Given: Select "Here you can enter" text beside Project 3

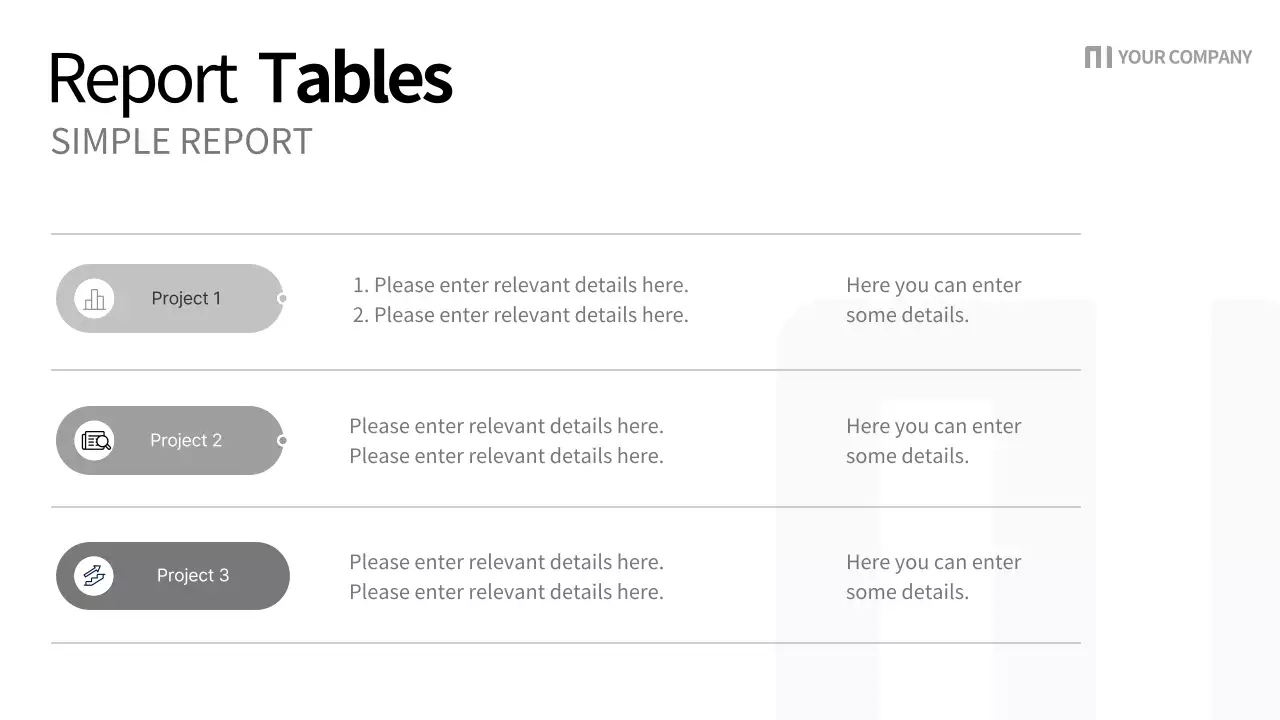Looking at the screenshot, I should [933, 562].
